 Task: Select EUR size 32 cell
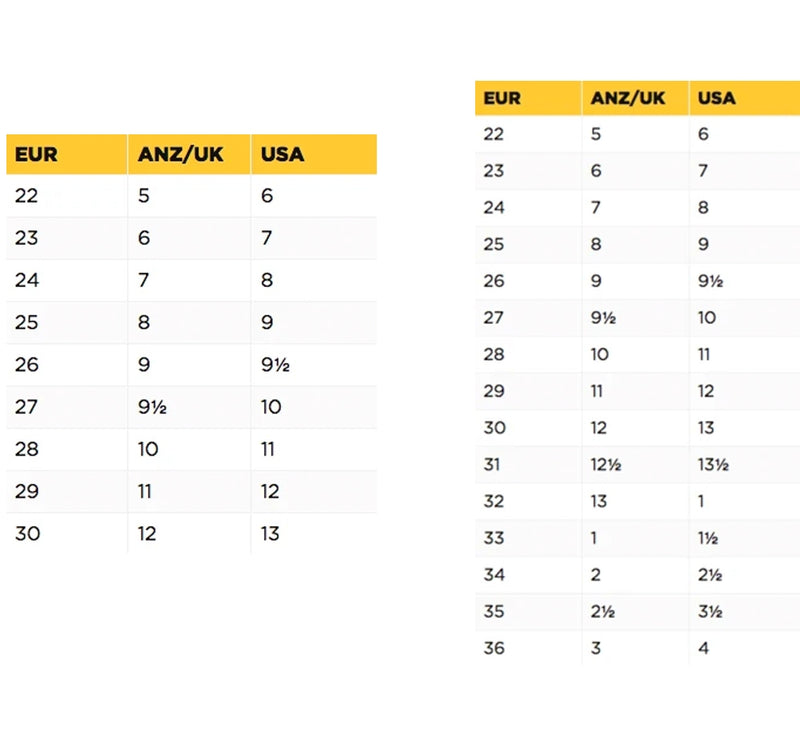[494, 501]
